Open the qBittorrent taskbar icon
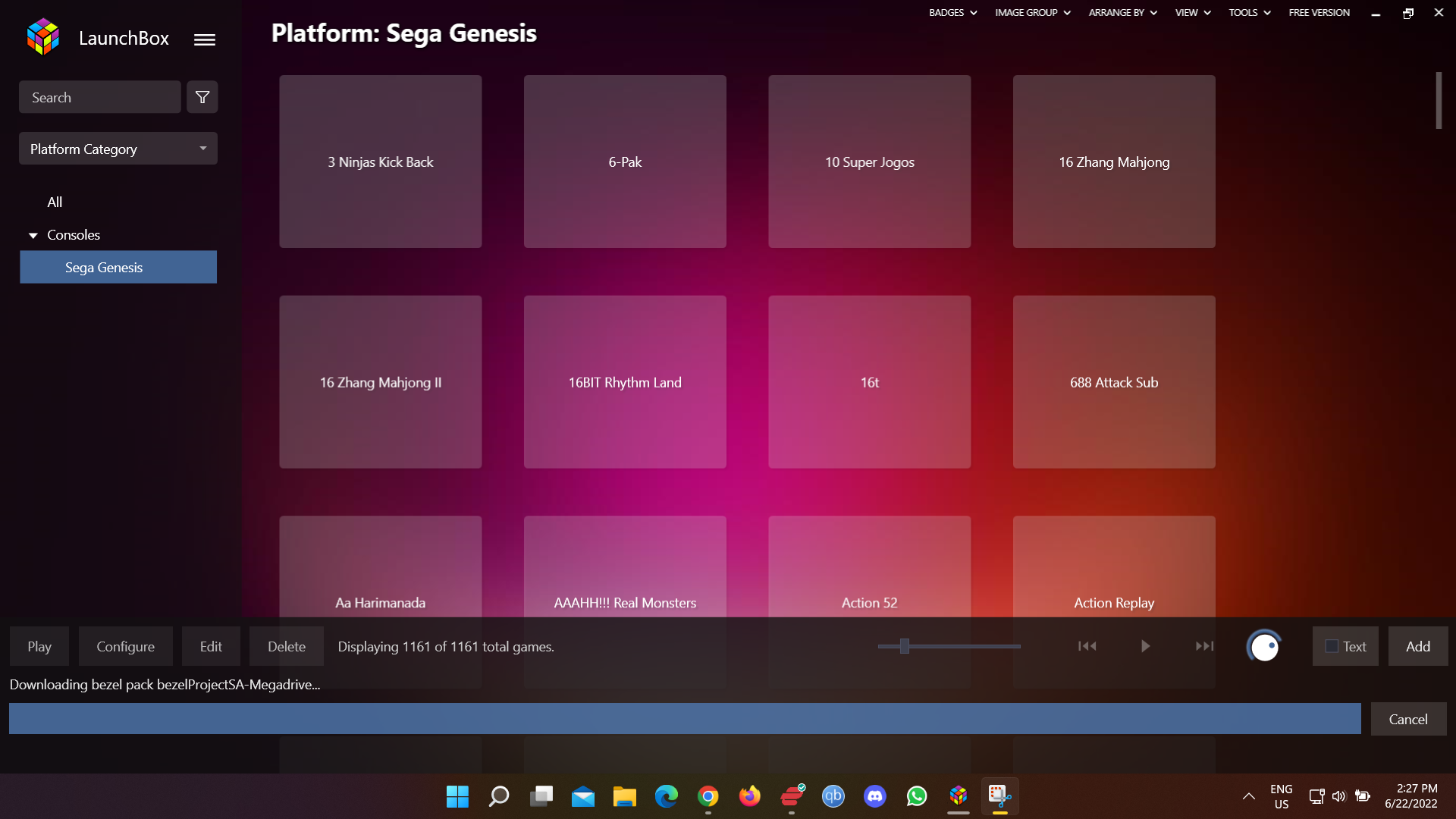 pos(833,796)
